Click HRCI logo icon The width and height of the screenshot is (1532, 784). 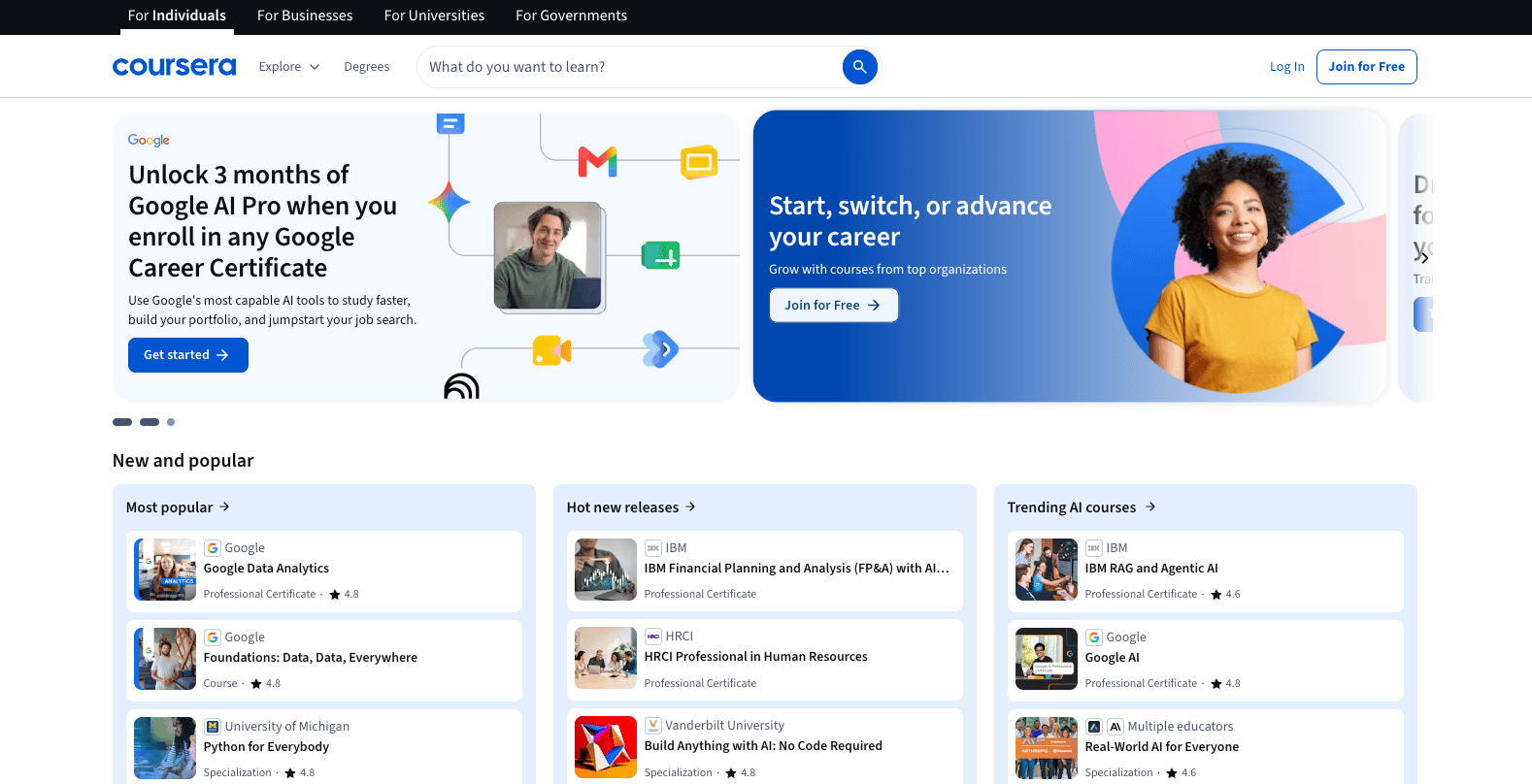click(x=653, y=637)
